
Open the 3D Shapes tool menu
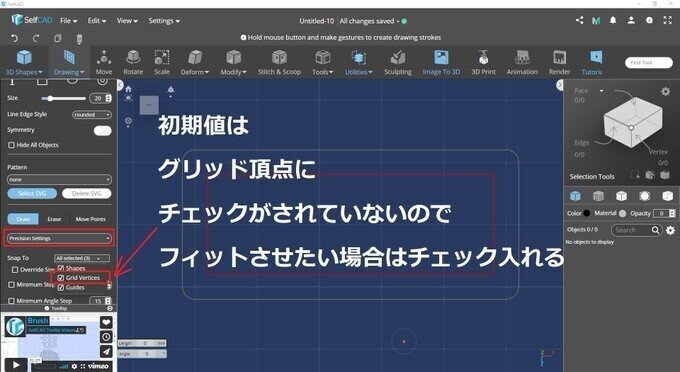(24, 62)
